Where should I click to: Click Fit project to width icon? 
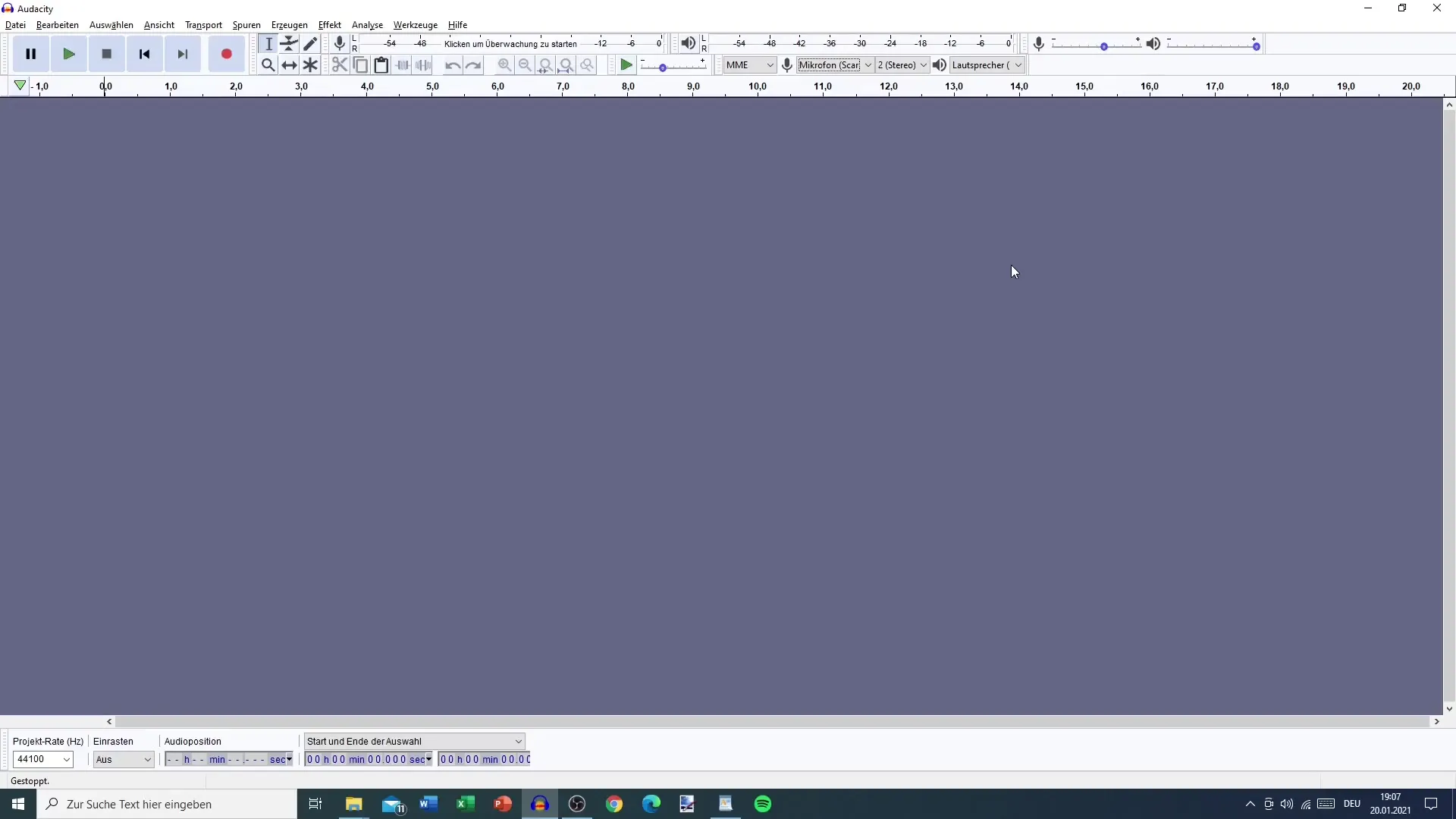[x=566, y=65]
